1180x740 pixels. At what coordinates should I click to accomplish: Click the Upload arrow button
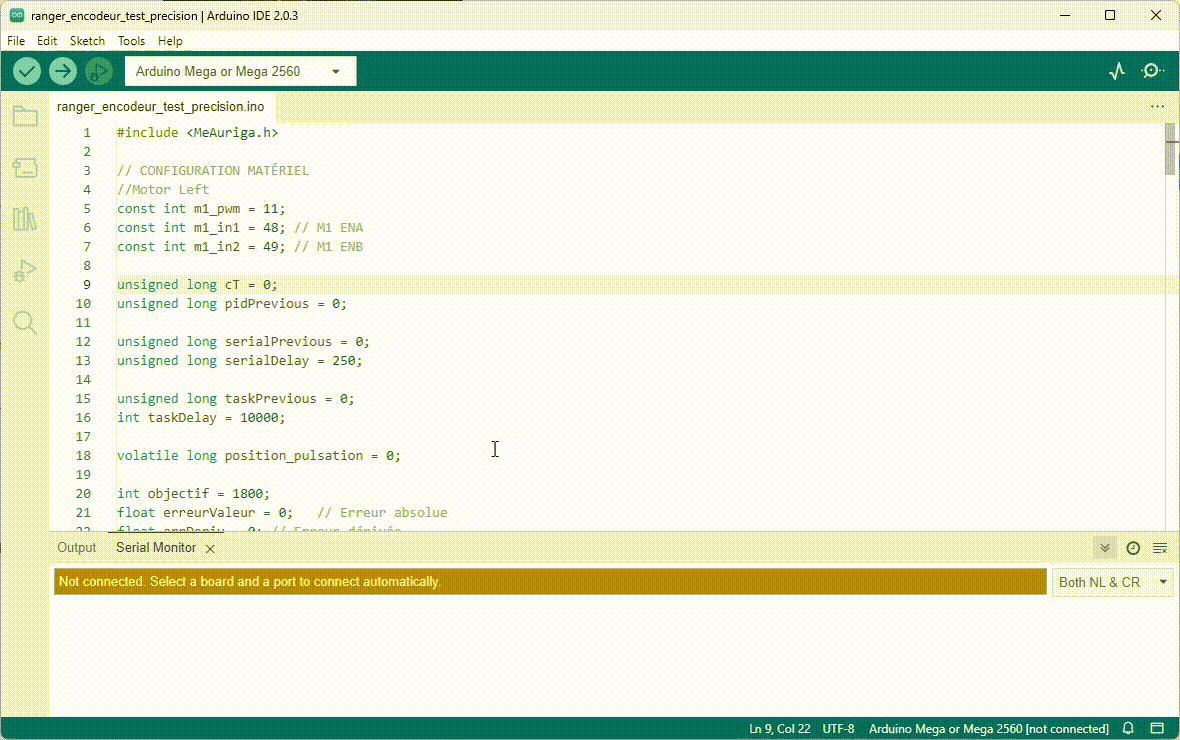point(63,71)
